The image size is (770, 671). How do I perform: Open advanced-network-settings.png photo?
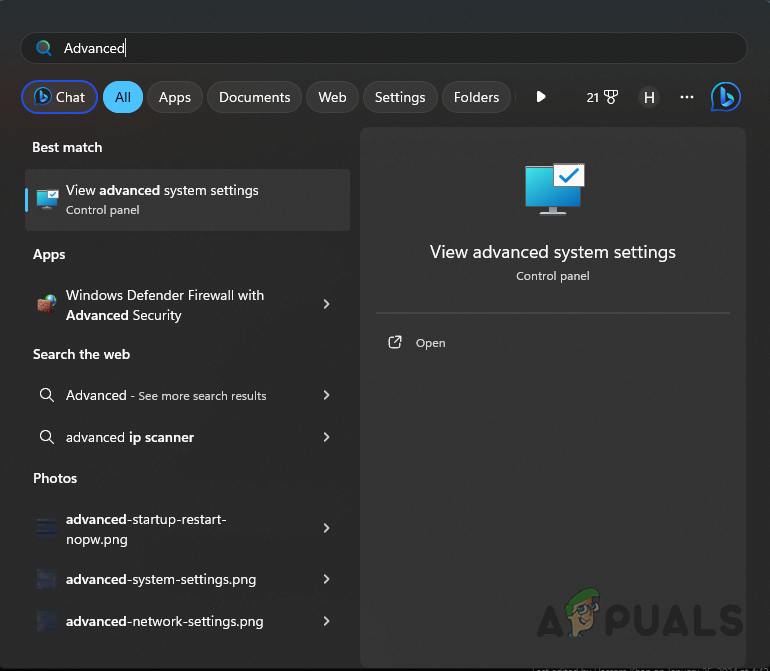(x=188, y=621)
